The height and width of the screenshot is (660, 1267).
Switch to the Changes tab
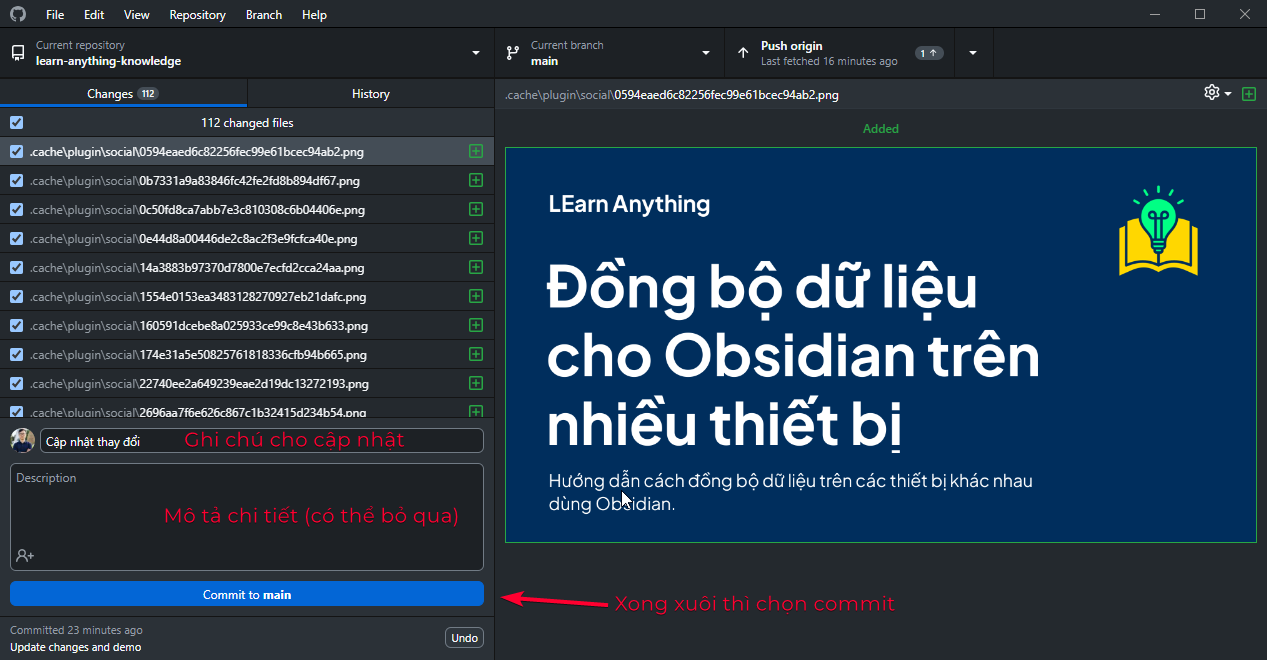click(x=123, y=93)
